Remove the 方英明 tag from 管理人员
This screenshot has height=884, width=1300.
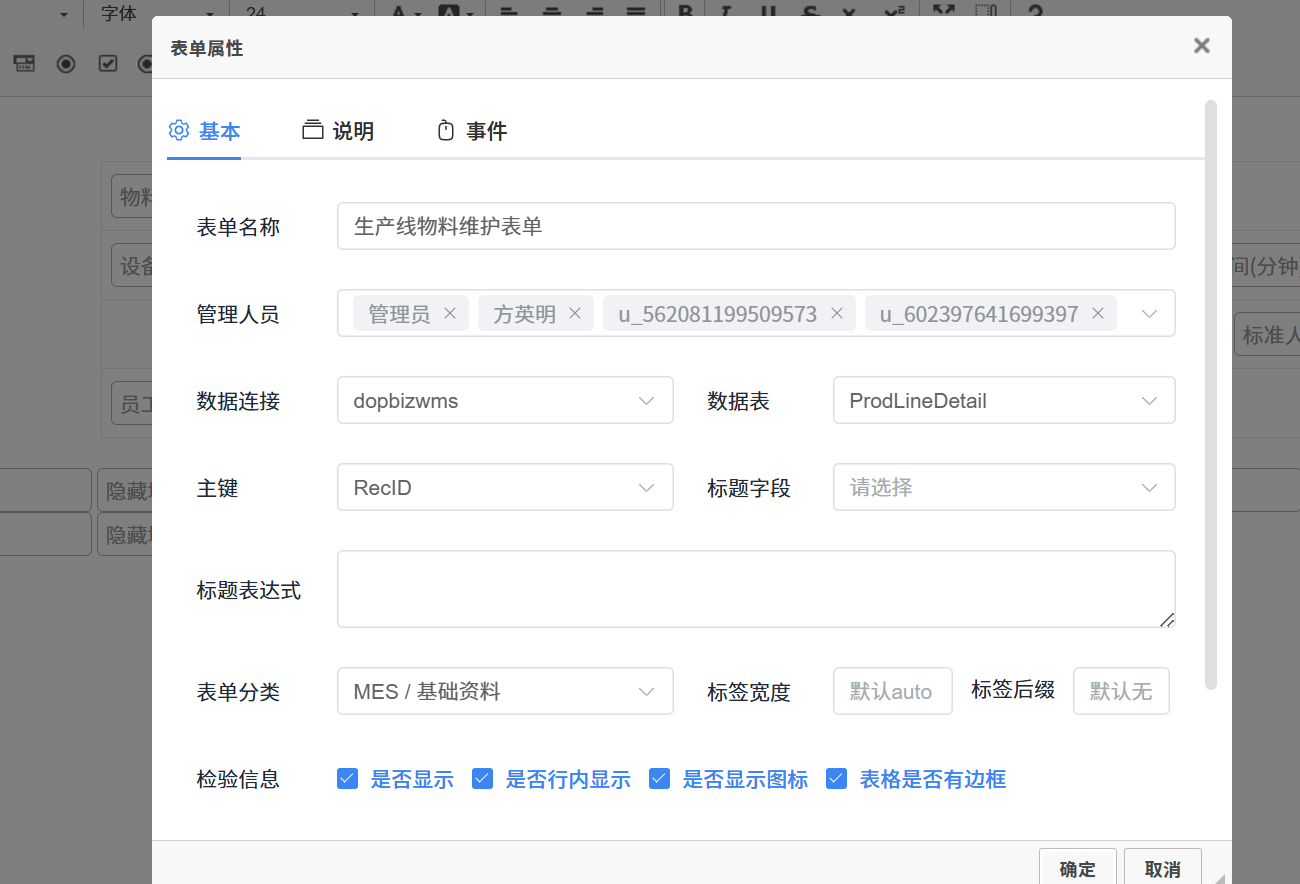tap(575, 314)
